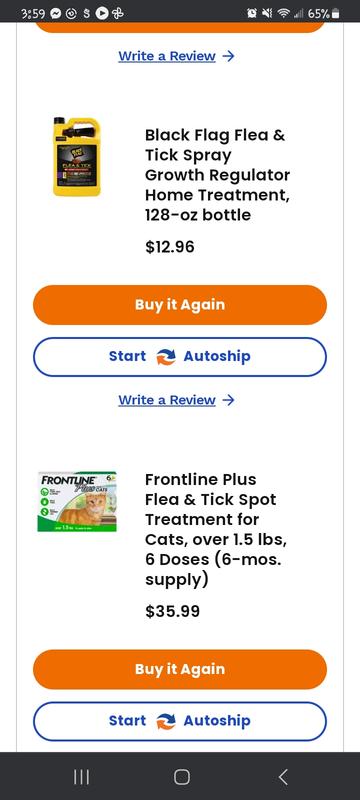Click autoship arrows icon under Frontline Plus

click(166, 721)
